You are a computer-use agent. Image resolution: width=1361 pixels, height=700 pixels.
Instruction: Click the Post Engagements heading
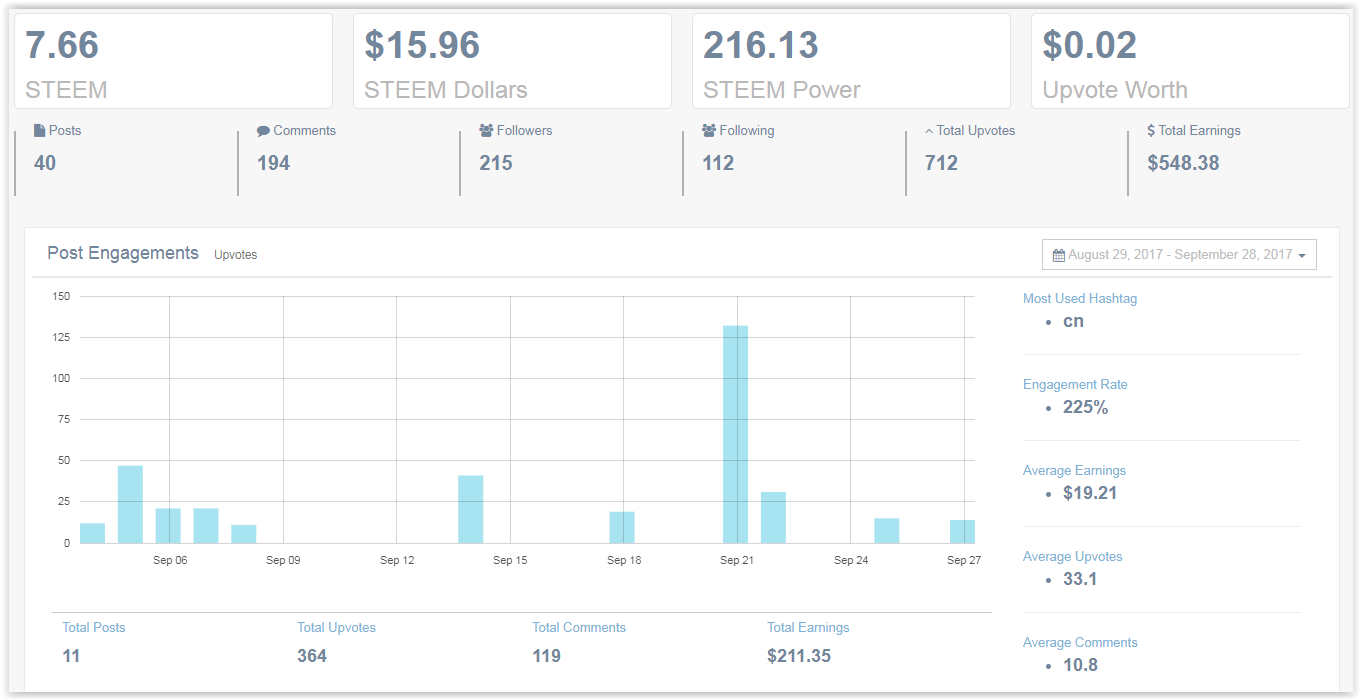tap(123, 253)
